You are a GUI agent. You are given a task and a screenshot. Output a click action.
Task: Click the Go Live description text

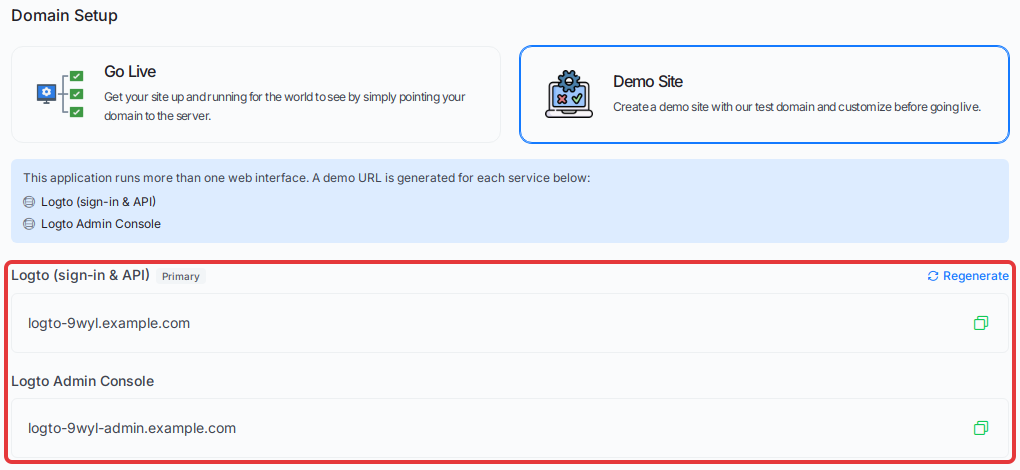(285, 107)
